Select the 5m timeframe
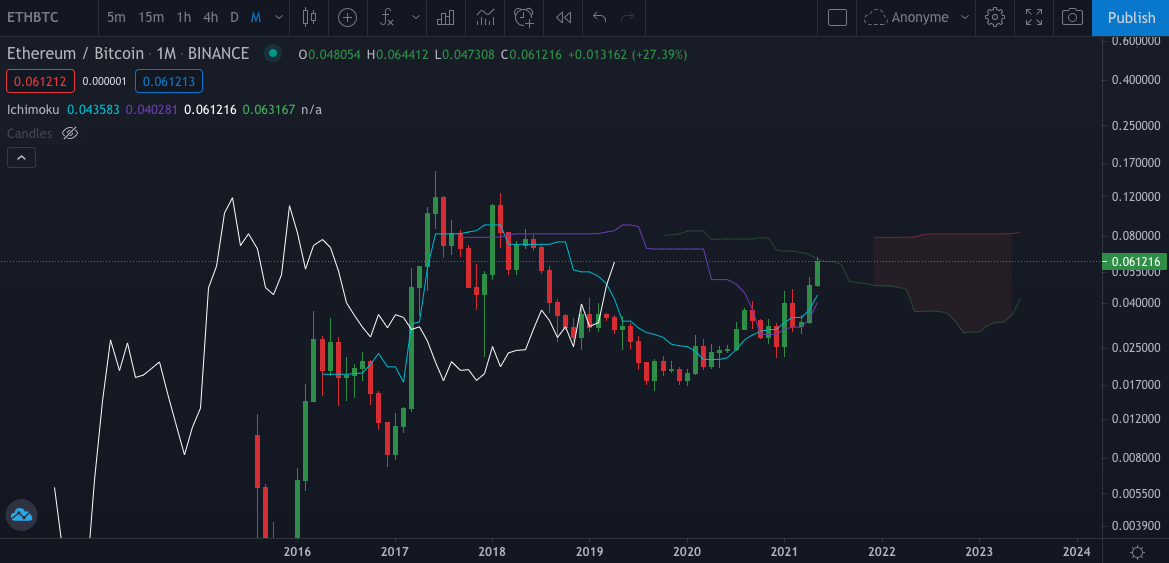This screenshot has height=563, width=1169. [116, 17]
